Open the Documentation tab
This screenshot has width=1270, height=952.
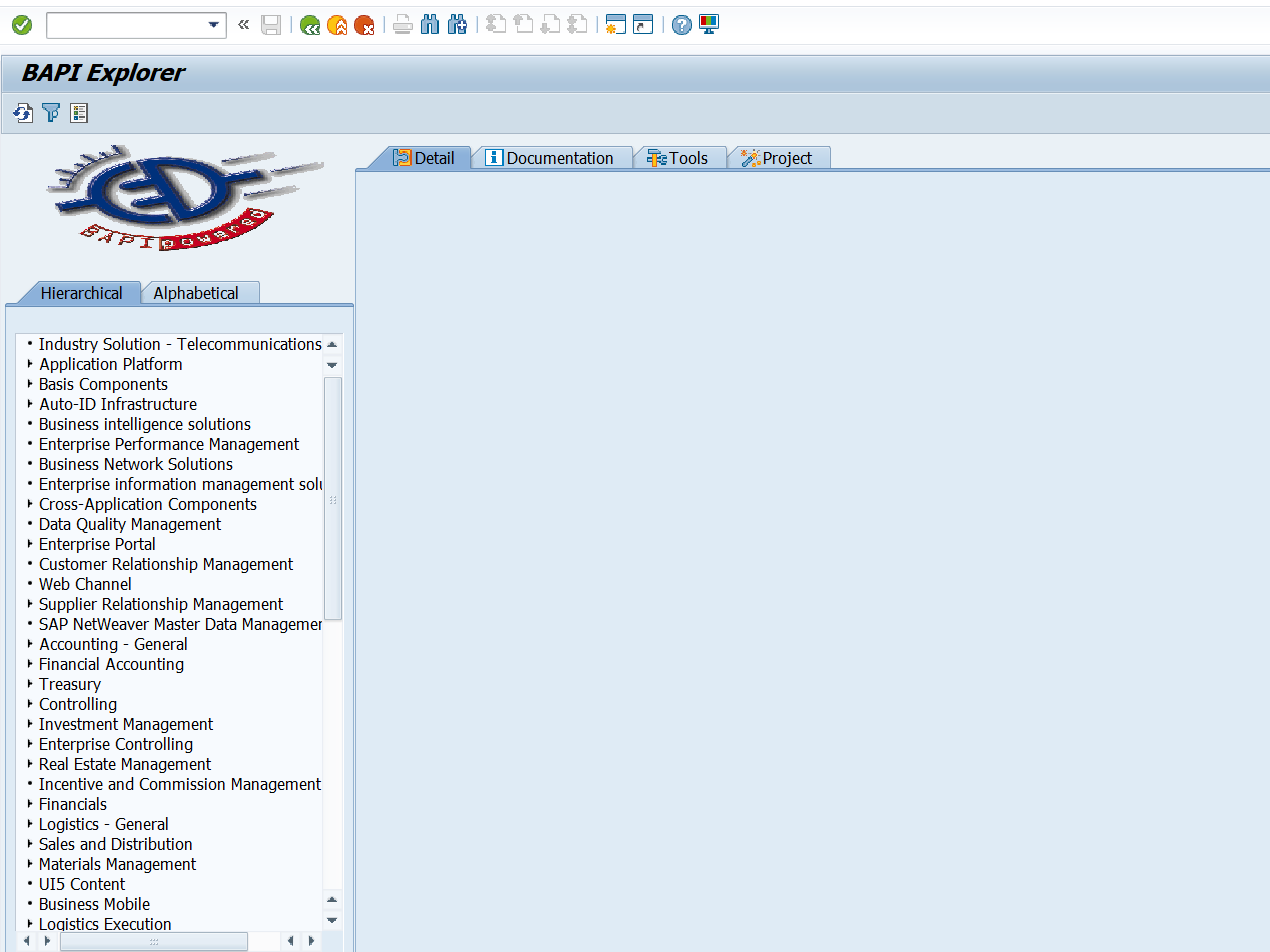point(551,158)
